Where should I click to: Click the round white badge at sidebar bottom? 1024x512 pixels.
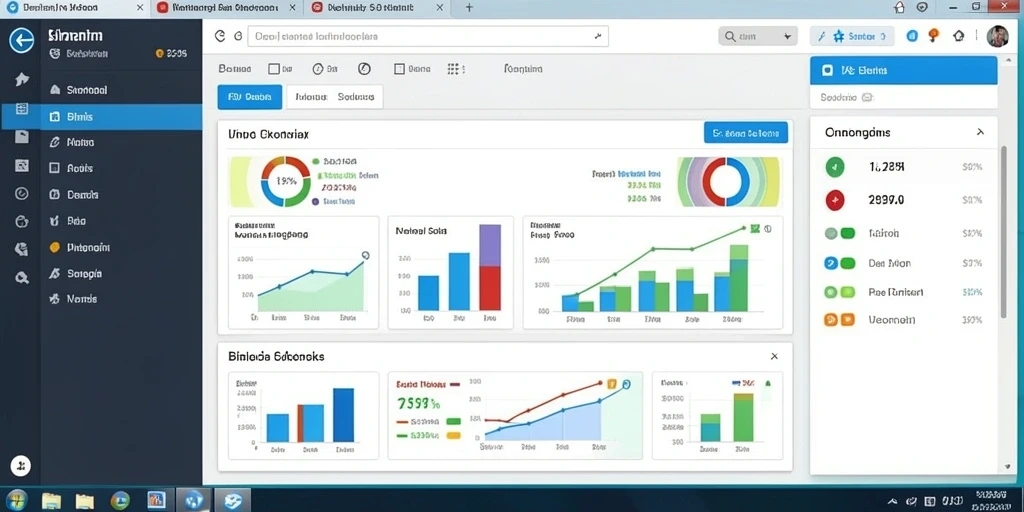tap(21, 466)
